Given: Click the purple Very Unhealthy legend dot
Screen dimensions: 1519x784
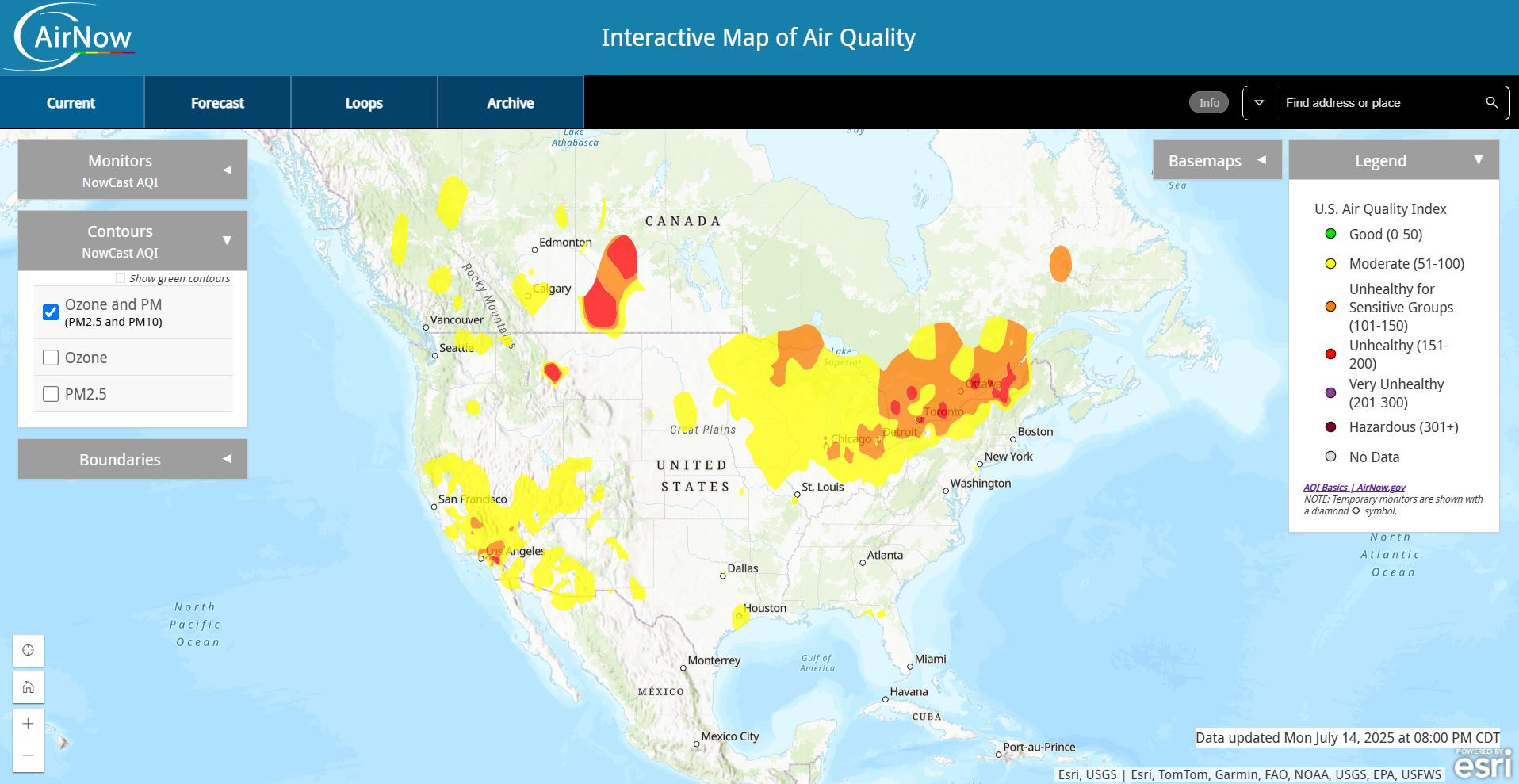Looking at the screenshot, I should click(x=1331, y=392).
